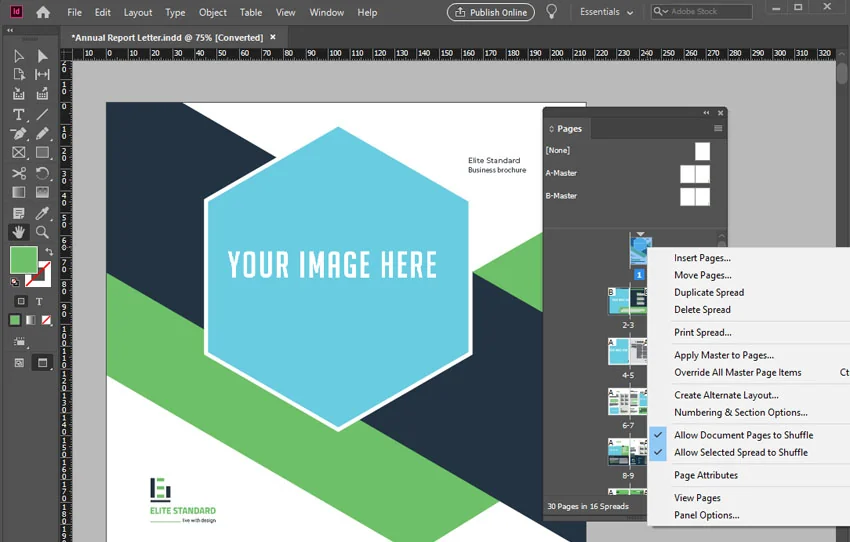Activate the Content Placer tool
Image resolution: width=850 pixels, height=542 pixels.
click(42, 93)
